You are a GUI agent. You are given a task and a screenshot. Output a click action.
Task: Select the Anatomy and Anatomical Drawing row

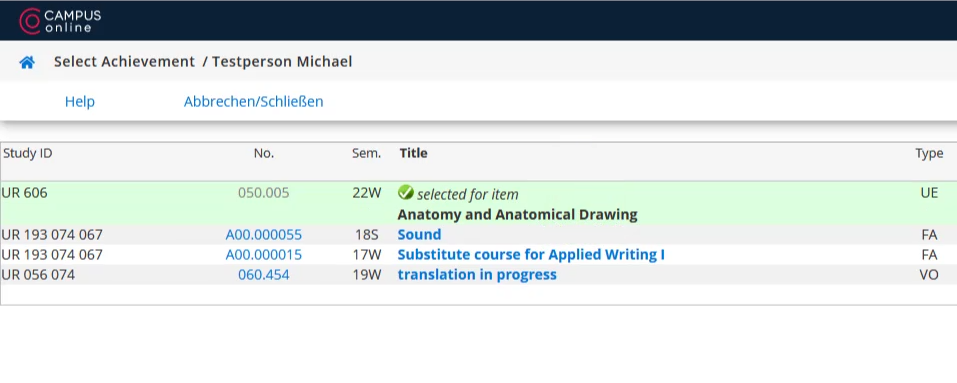pos(478,204)
